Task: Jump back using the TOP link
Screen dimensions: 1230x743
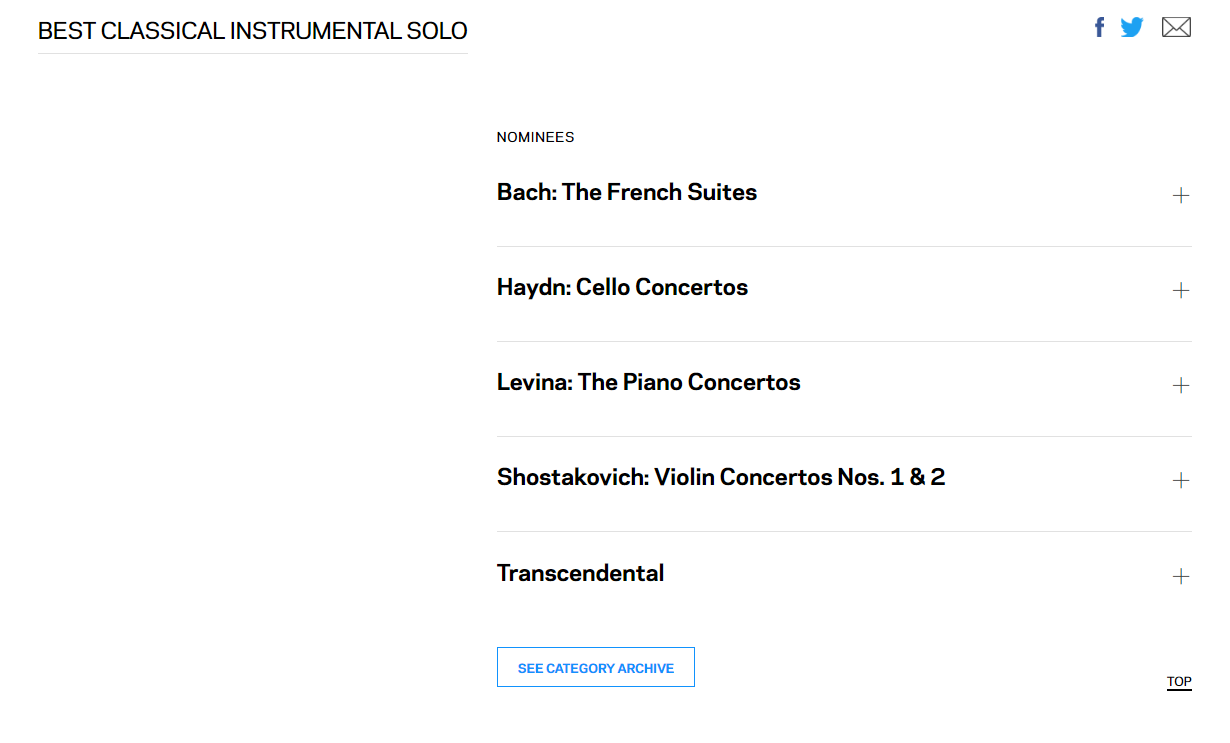Action: click(1179, 682)
